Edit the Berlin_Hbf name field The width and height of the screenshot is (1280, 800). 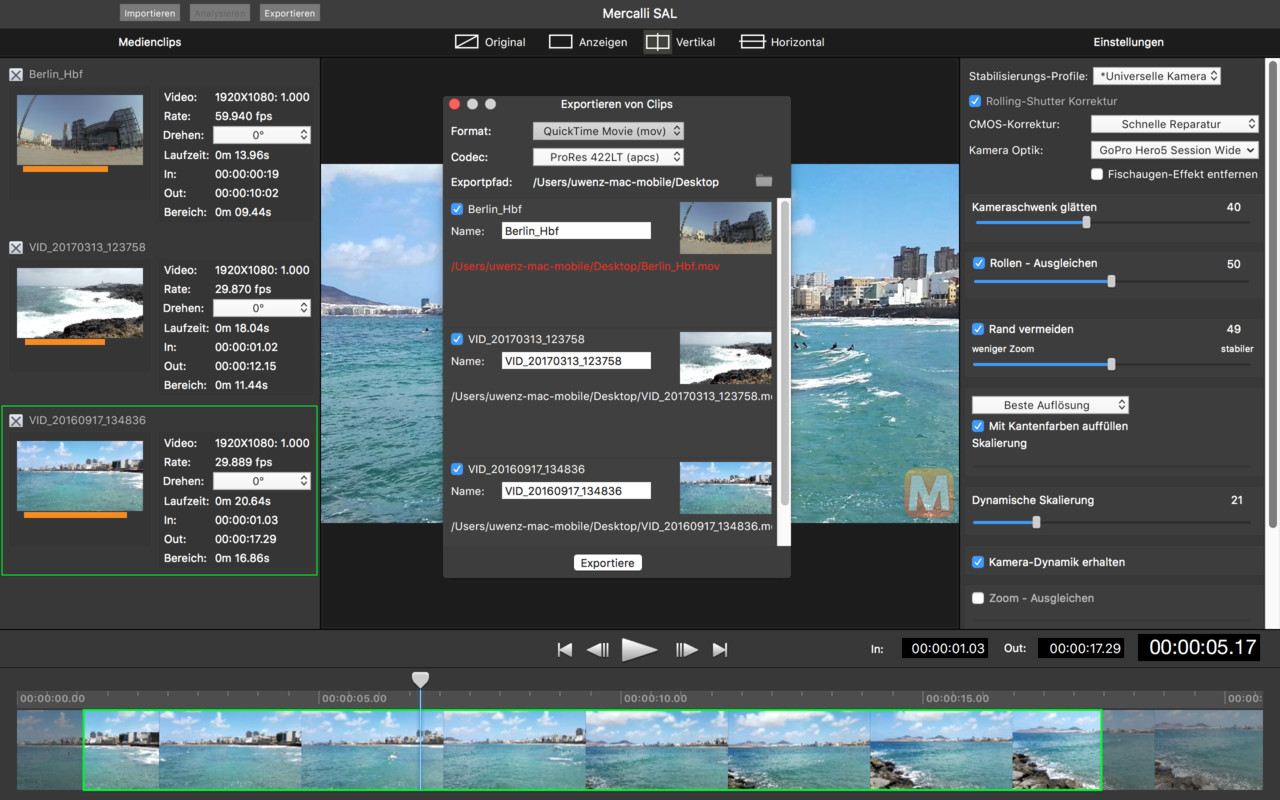click(576, 231)
